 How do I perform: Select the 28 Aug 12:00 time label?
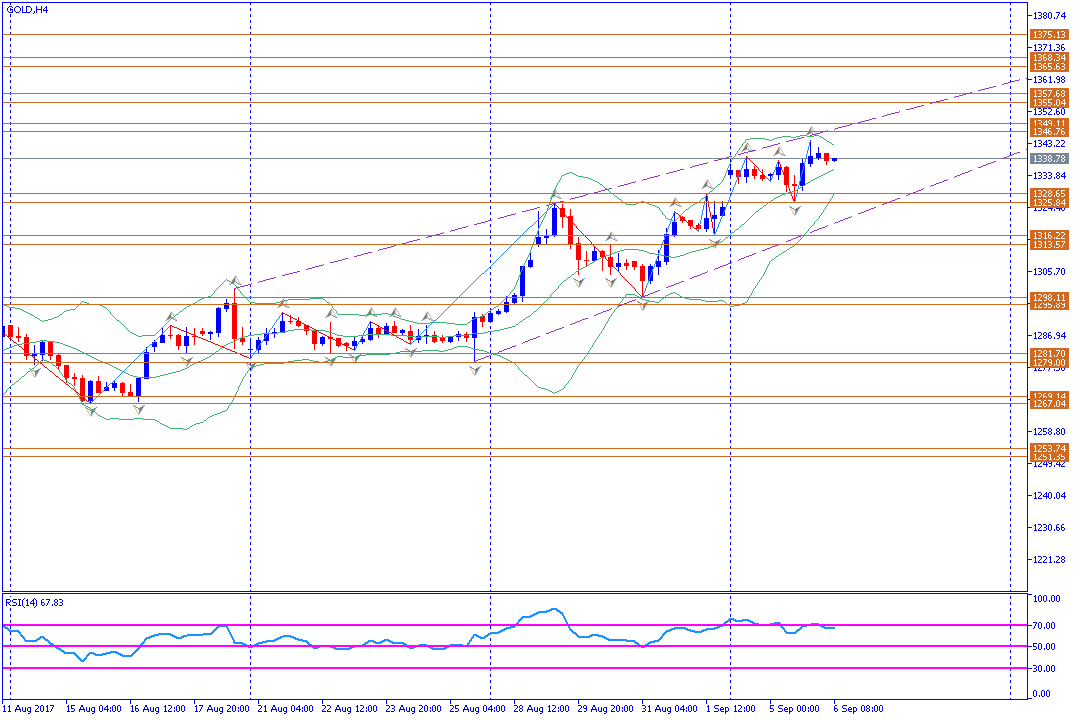click(541, 709)
